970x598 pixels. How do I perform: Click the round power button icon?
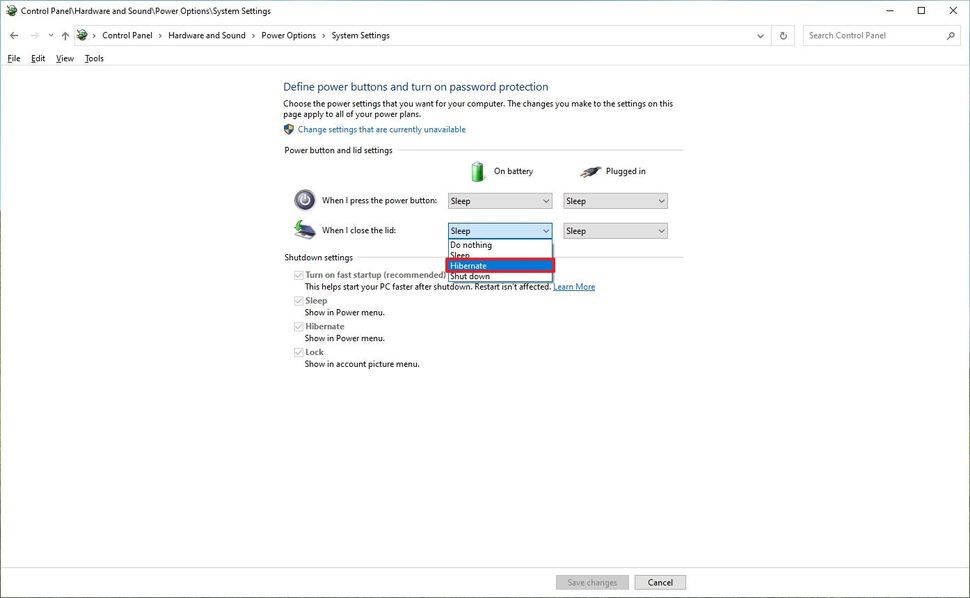tap(304, 199)
